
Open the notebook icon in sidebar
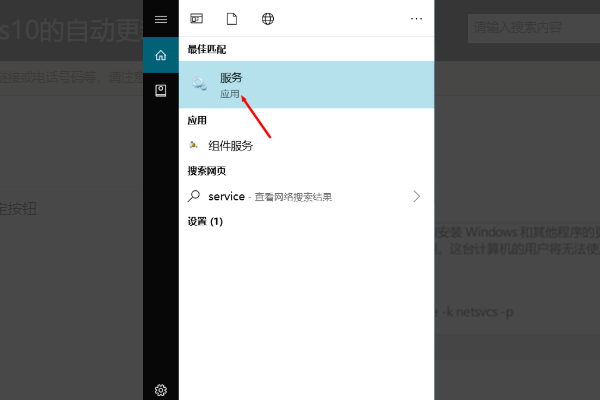pos(161,91)
